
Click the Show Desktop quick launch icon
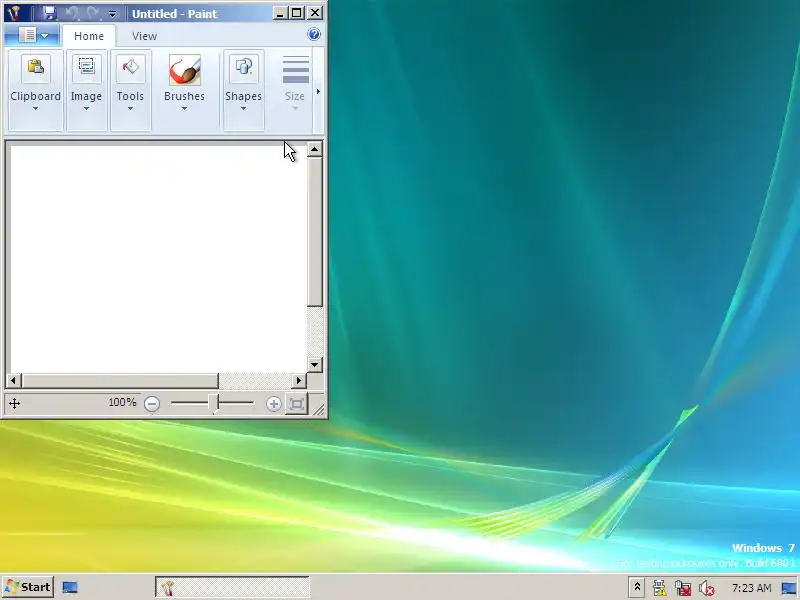coord(70,587)
